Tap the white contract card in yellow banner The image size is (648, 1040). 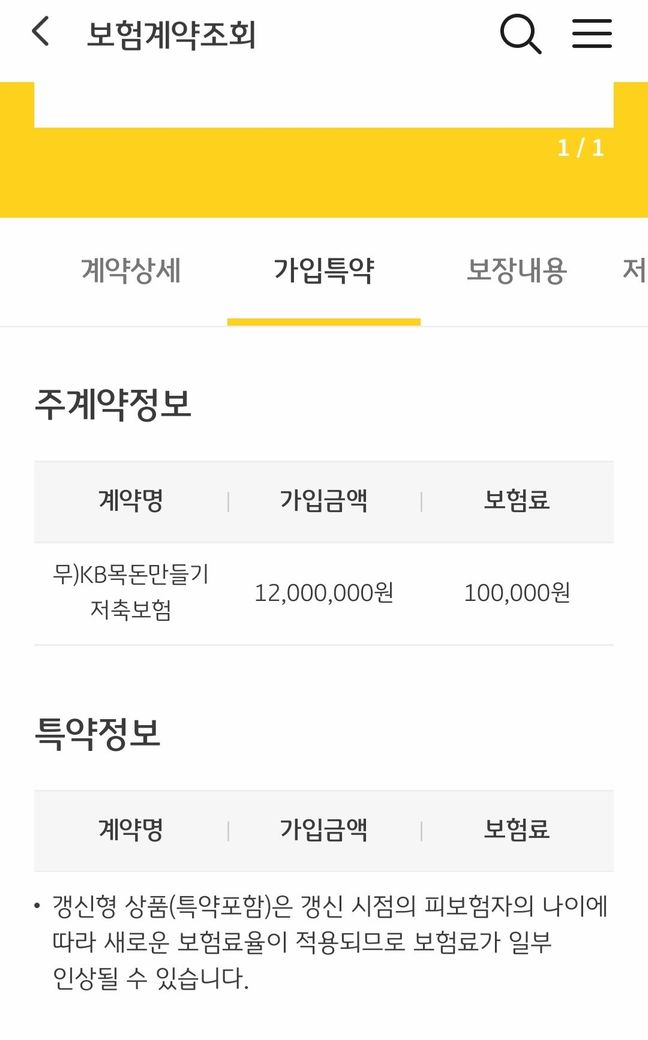click(x=323, y=105)
